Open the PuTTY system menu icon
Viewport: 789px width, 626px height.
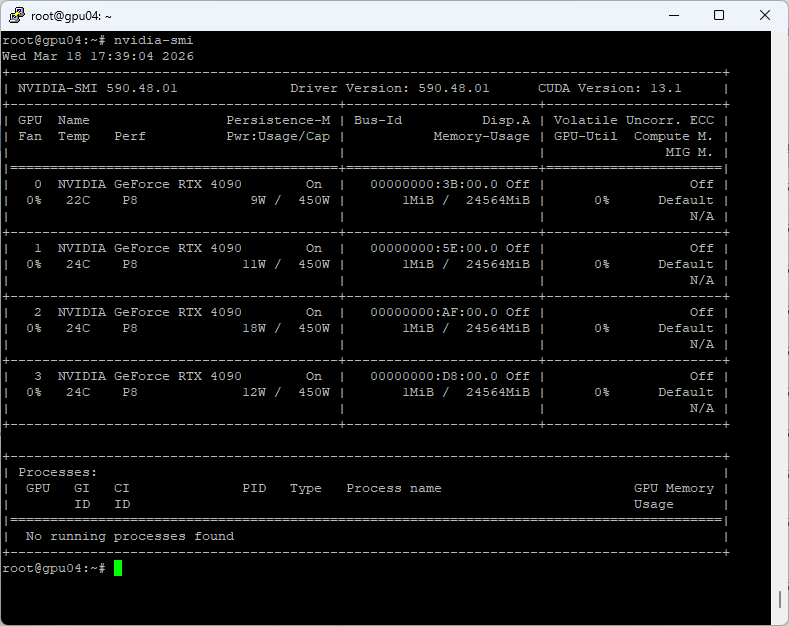point(16,16)
